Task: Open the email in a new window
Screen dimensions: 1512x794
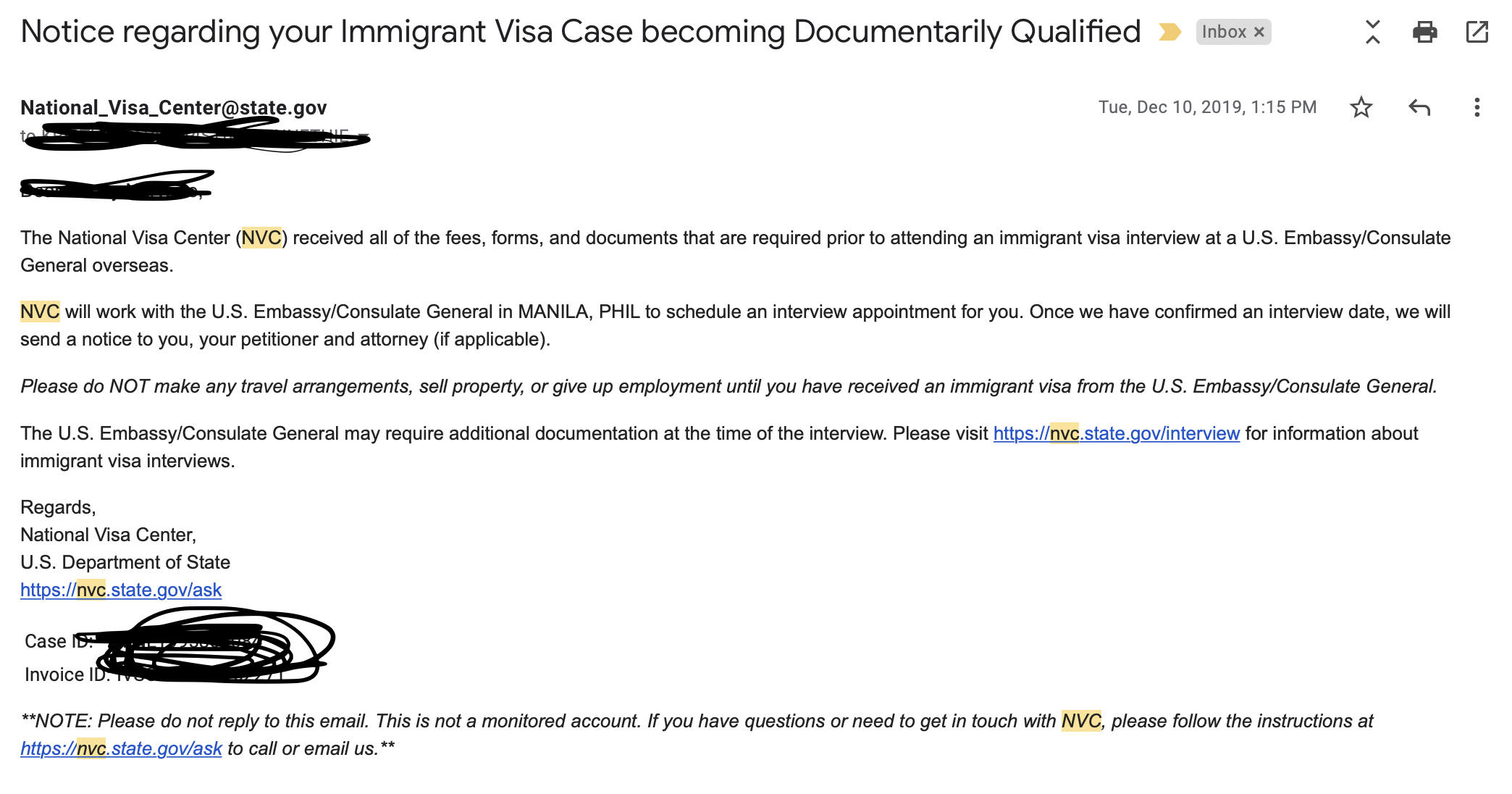Action: tap(1477, 32)
